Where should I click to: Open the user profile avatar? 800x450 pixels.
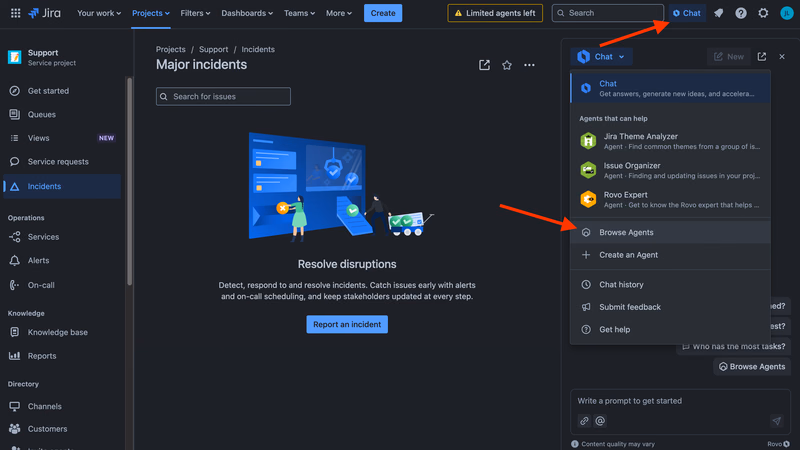[786, 13]
